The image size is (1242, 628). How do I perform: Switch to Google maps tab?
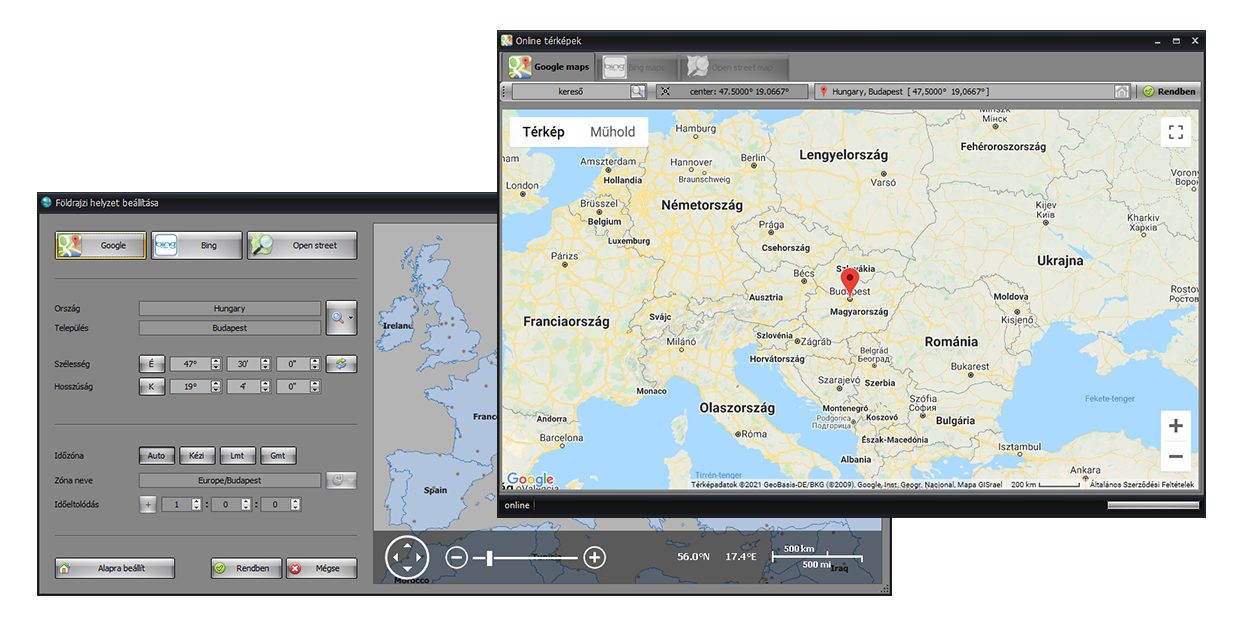click(x=549, y=67)
